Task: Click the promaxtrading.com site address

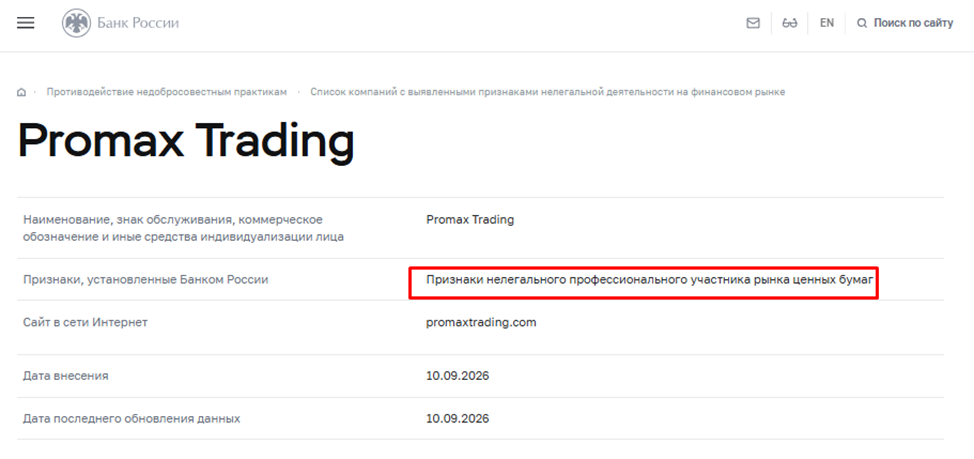Action: click(x=481, y=322)
